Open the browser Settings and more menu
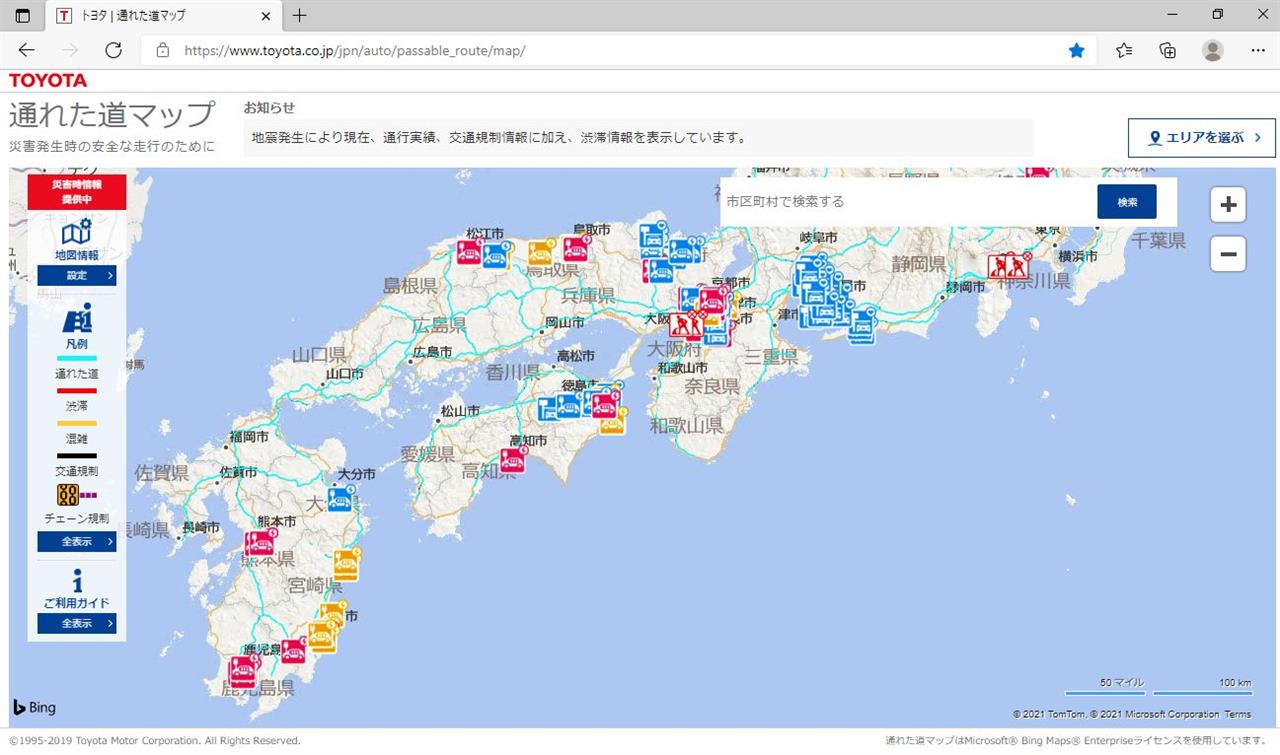Screen dimensions: 1280x755 point(1257,50)
